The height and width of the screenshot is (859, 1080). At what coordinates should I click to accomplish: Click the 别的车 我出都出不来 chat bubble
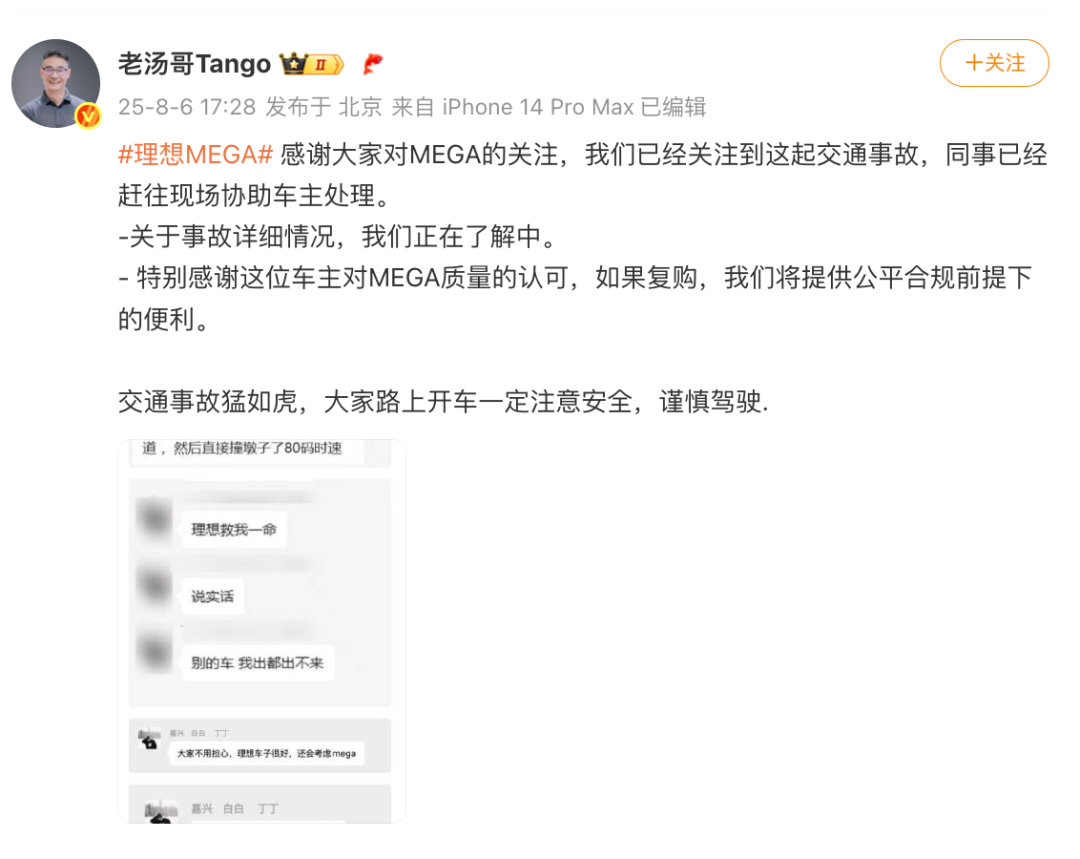[258, 663]
